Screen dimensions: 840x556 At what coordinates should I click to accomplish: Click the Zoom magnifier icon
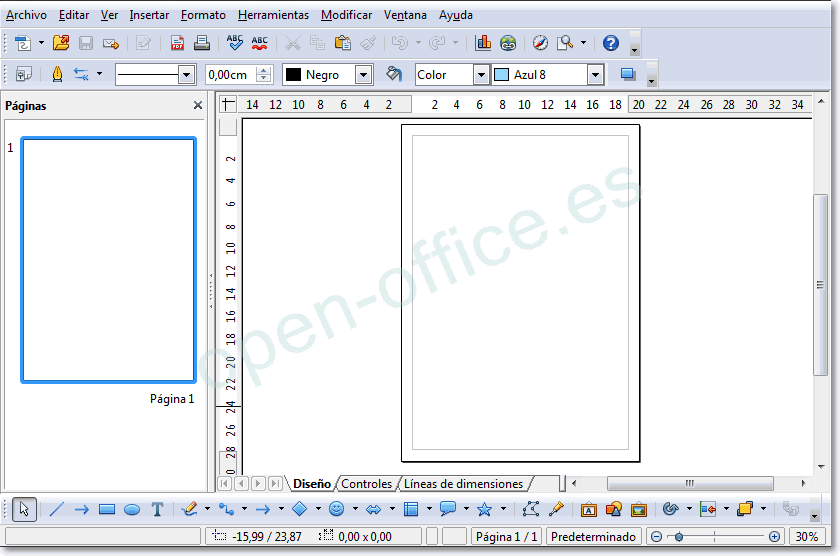tap(565, 43)
